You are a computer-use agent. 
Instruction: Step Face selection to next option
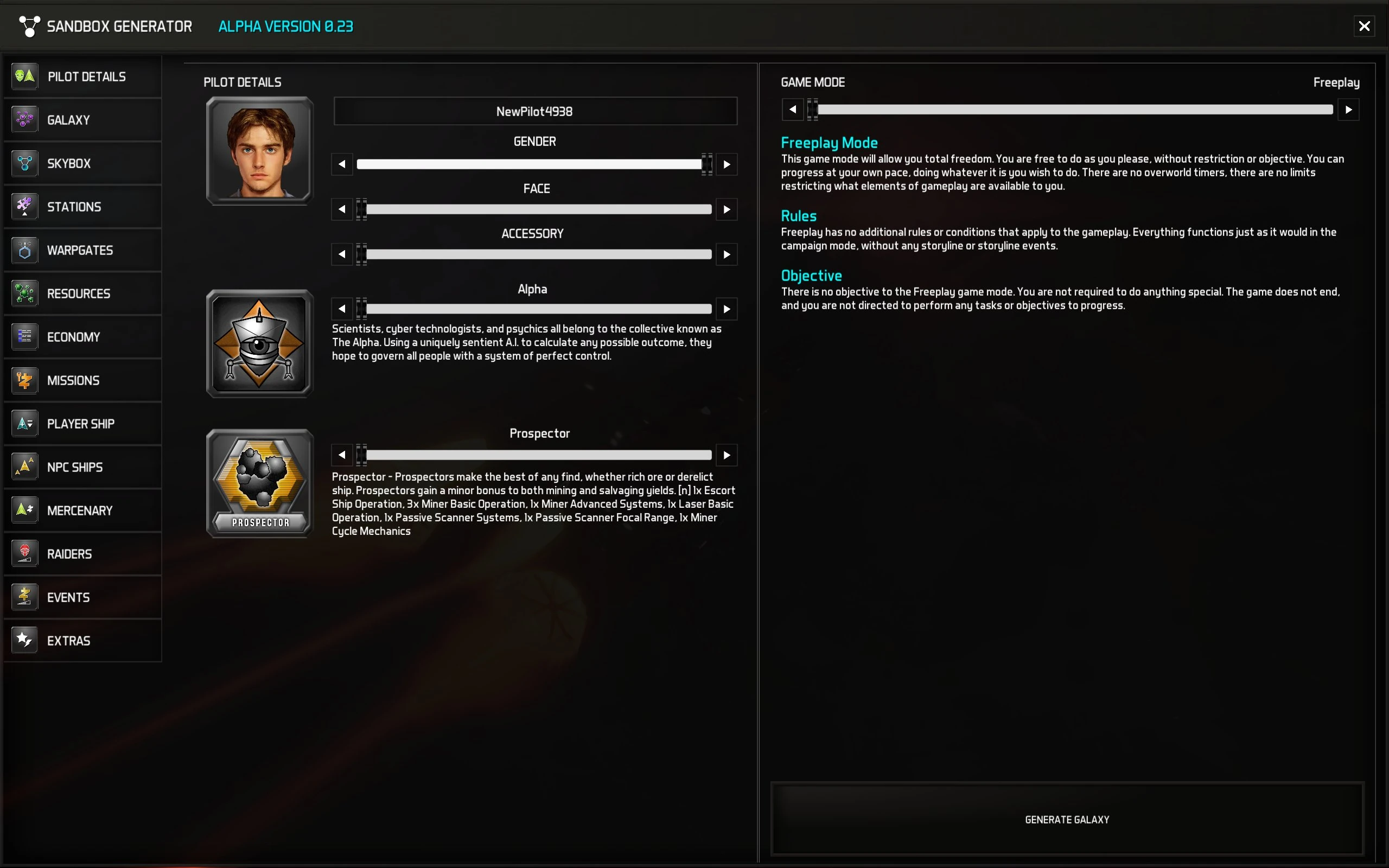727,209
